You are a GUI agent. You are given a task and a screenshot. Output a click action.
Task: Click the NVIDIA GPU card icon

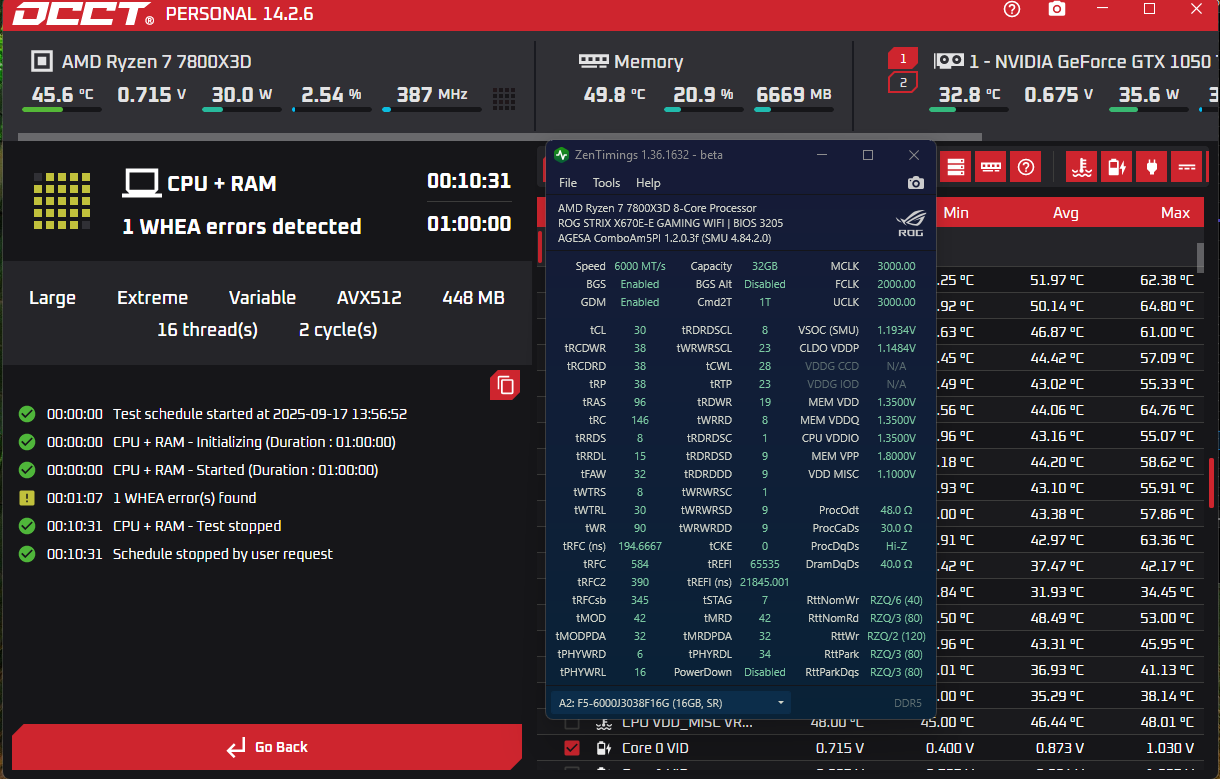click(x=948, y=61)
